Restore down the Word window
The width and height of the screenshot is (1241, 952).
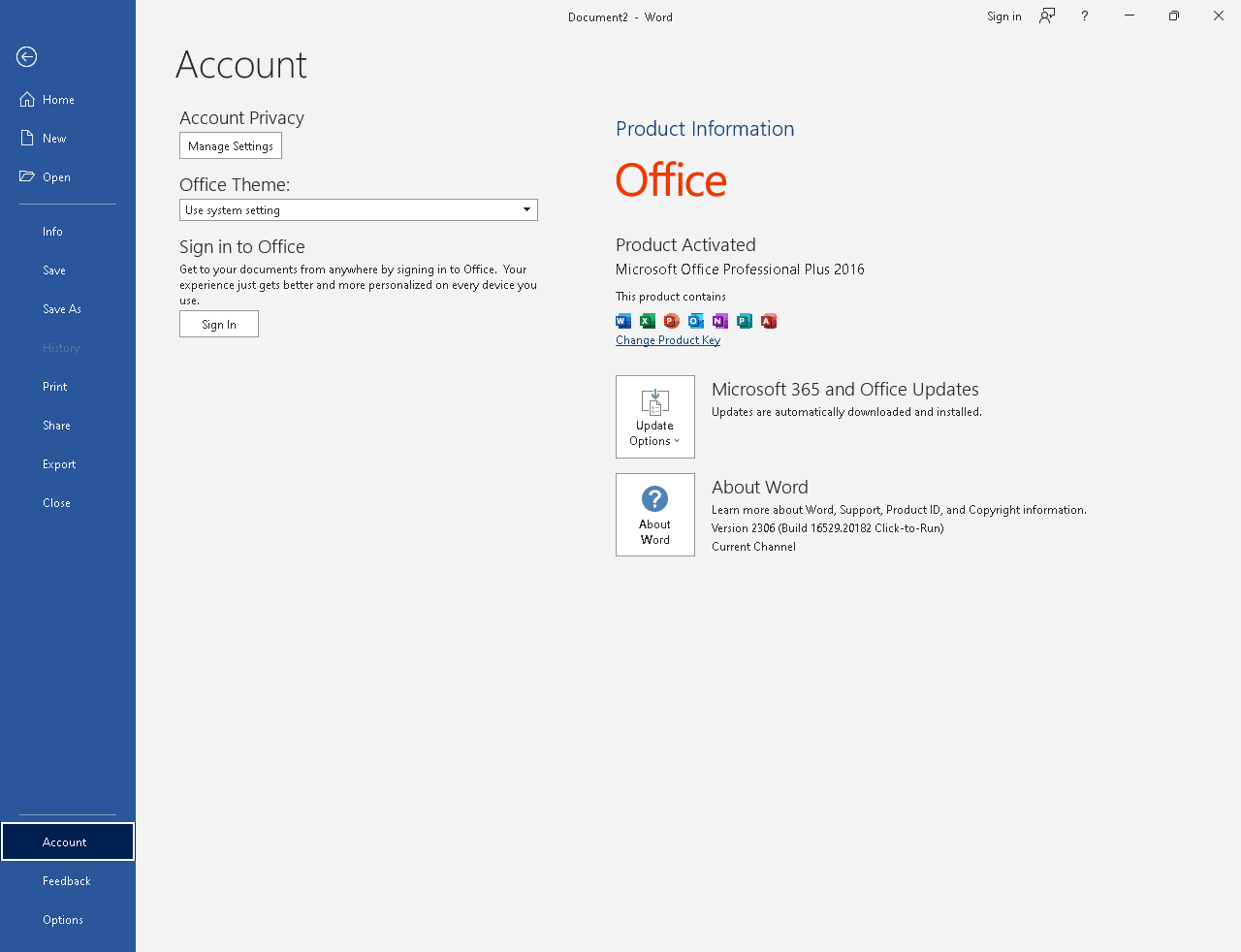click(1174, 16)
